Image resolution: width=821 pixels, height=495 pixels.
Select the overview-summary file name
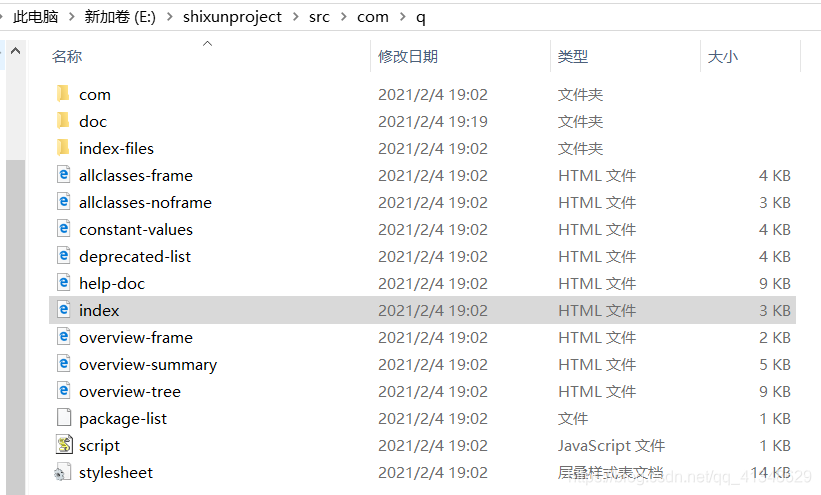(148, 365)
